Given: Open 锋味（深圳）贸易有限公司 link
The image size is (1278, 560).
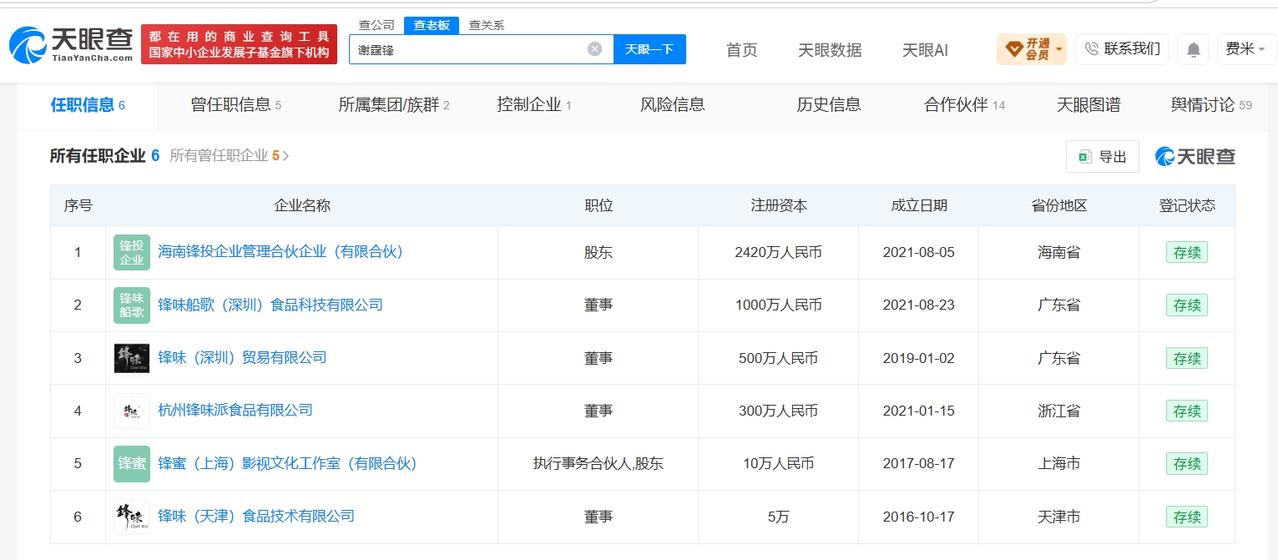Looking at the screenshot, I should click(242, 358).
